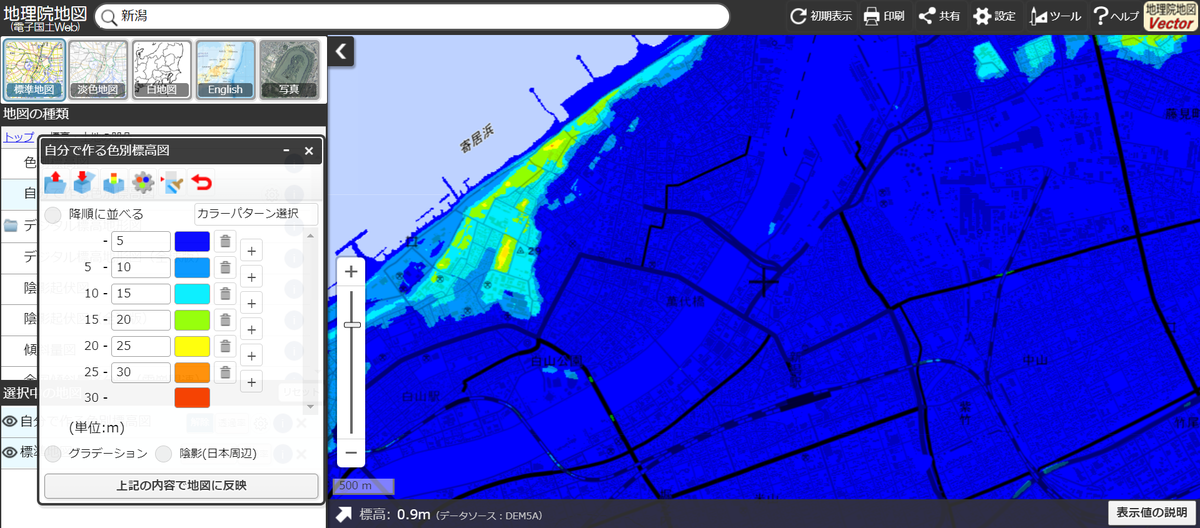Select English base map thumbnail
Screen dimensions: 1200x528
coord(225,70)
